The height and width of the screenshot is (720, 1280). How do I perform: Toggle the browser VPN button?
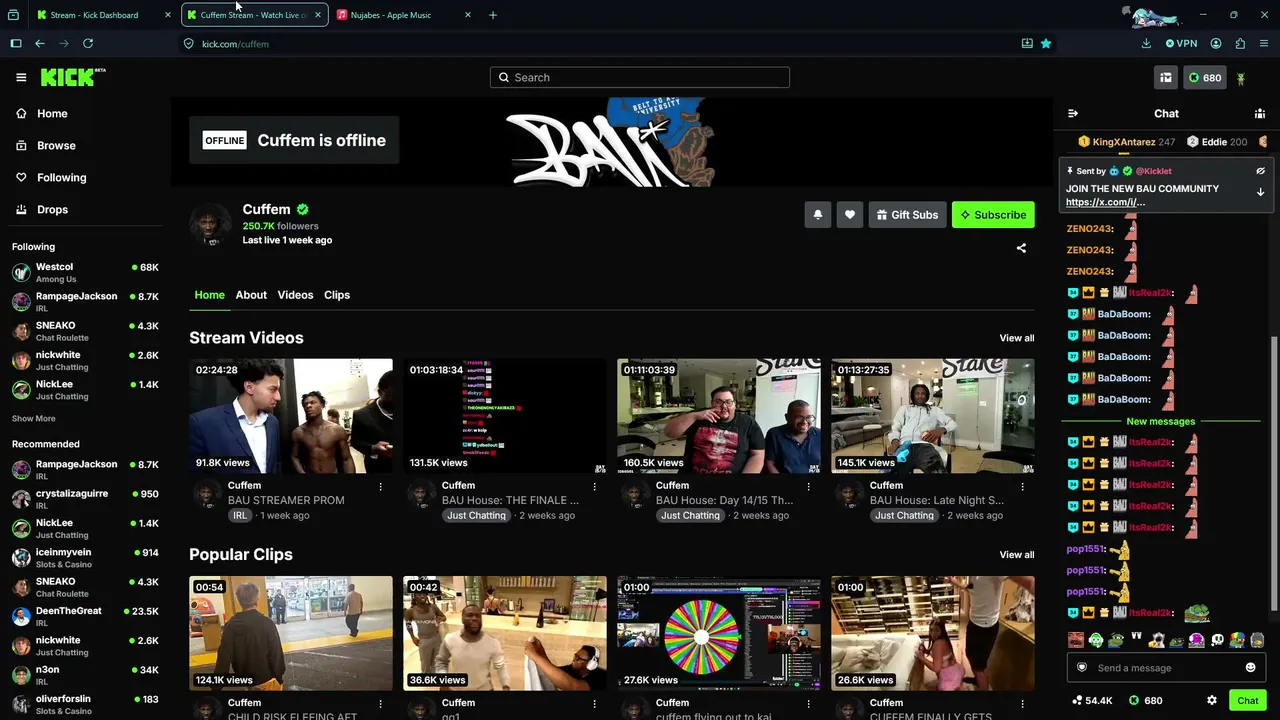point(1181,43)
